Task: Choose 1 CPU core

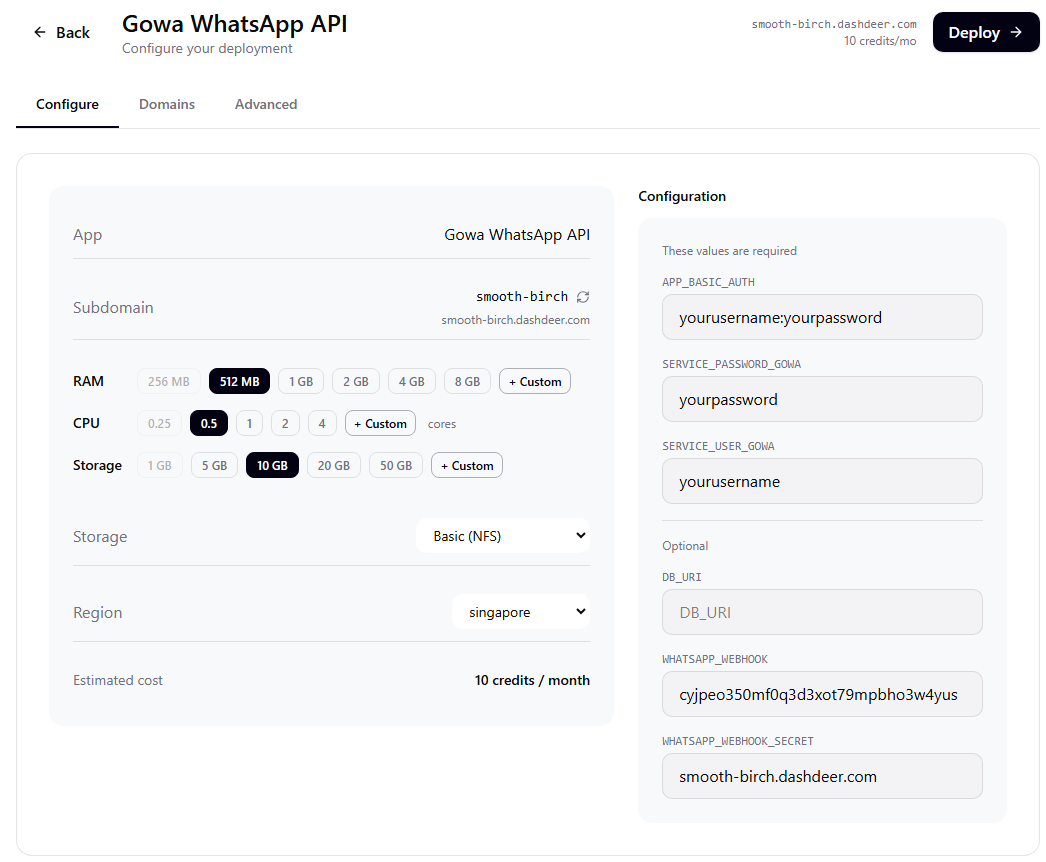Action: pos(249,424)
